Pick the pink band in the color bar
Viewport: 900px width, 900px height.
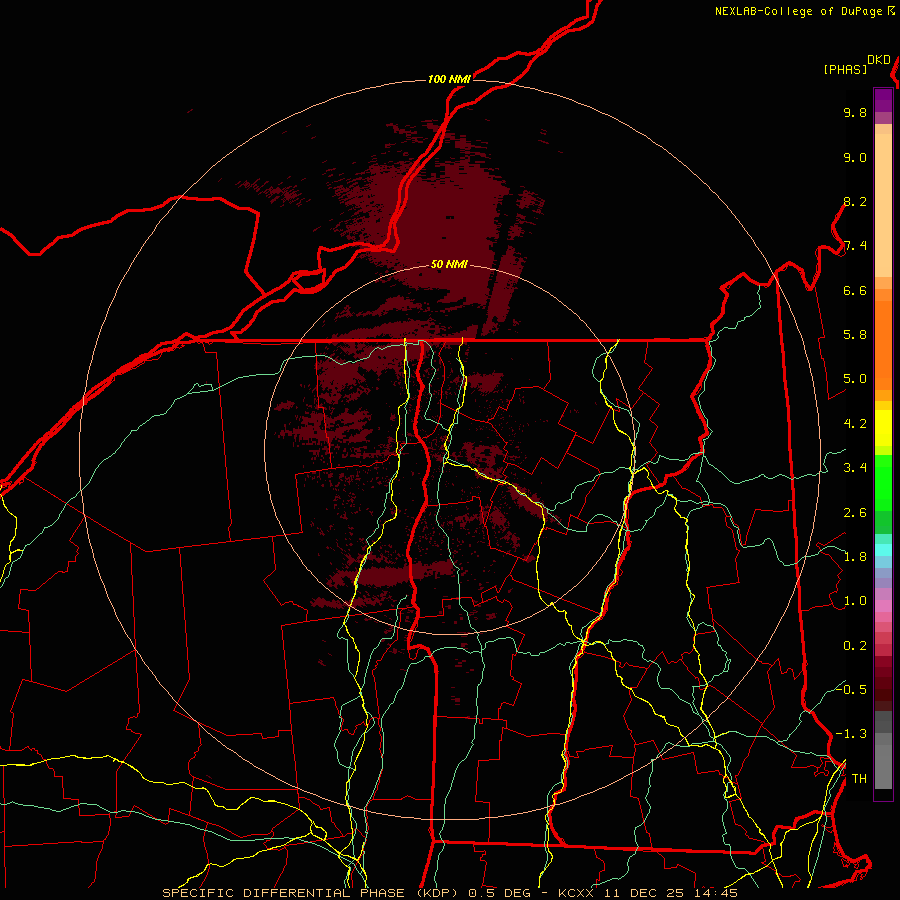click(x=883, y=606)
